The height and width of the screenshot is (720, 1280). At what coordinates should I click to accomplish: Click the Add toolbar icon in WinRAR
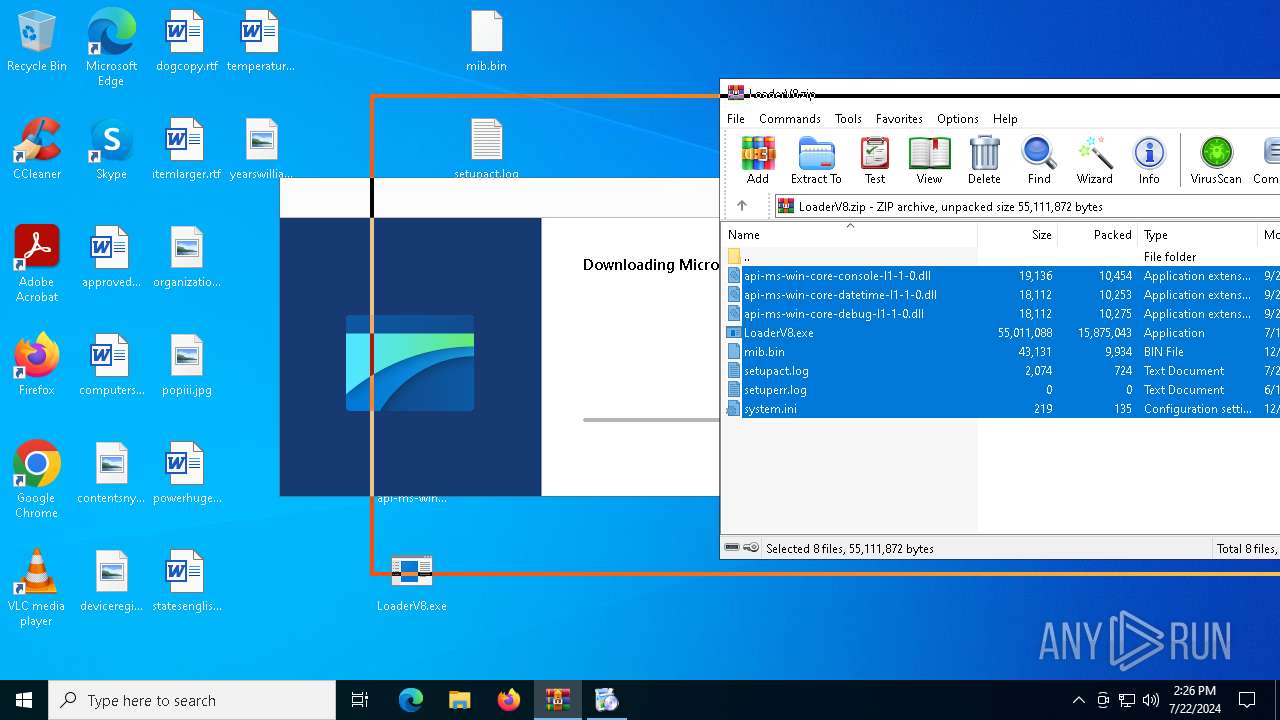758,161
